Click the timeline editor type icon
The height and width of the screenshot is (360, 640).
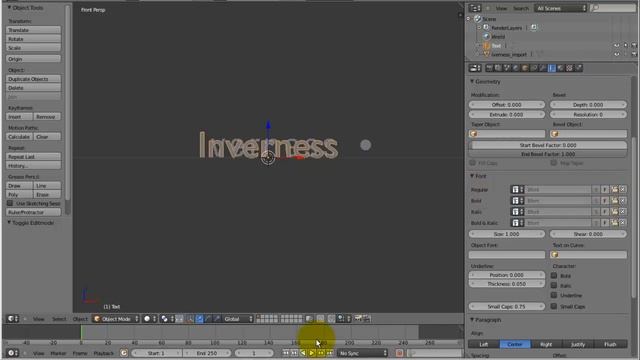[x=13, y=353]
